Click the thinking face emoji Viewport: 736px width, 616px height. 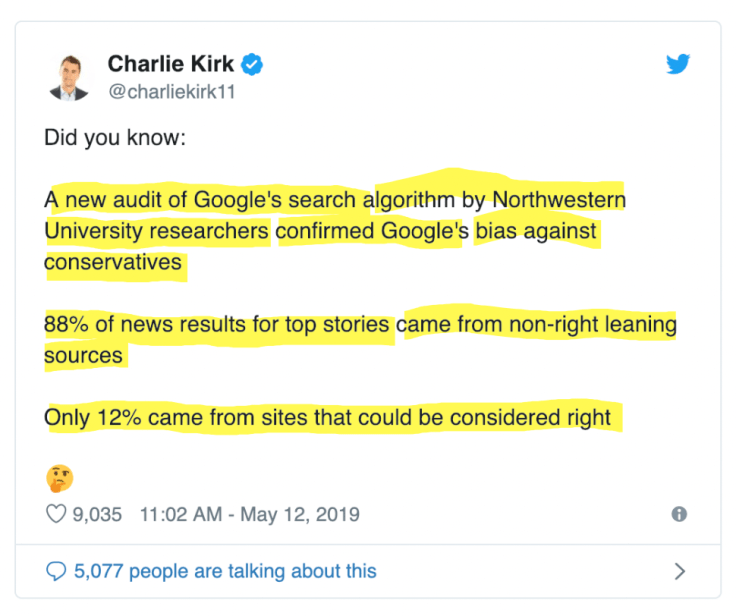[59, 478]
